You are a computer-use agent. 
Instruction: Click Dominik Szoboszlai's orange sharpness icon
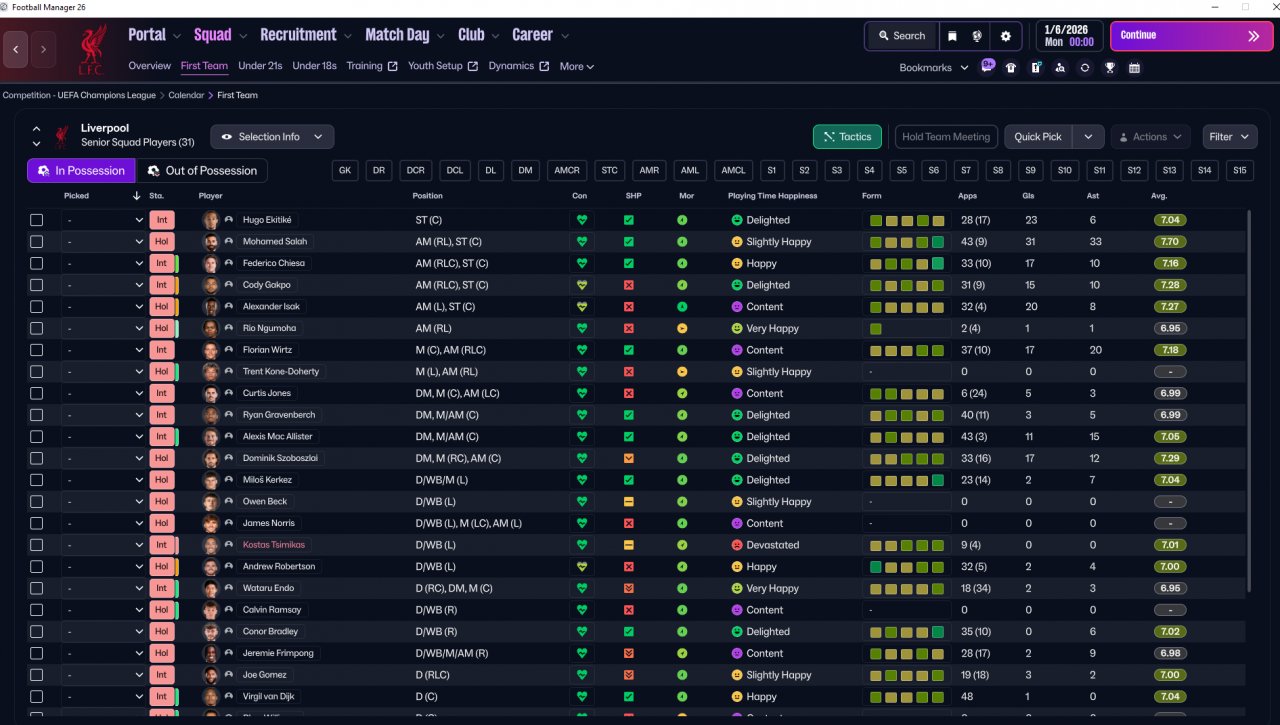(629, 458)
